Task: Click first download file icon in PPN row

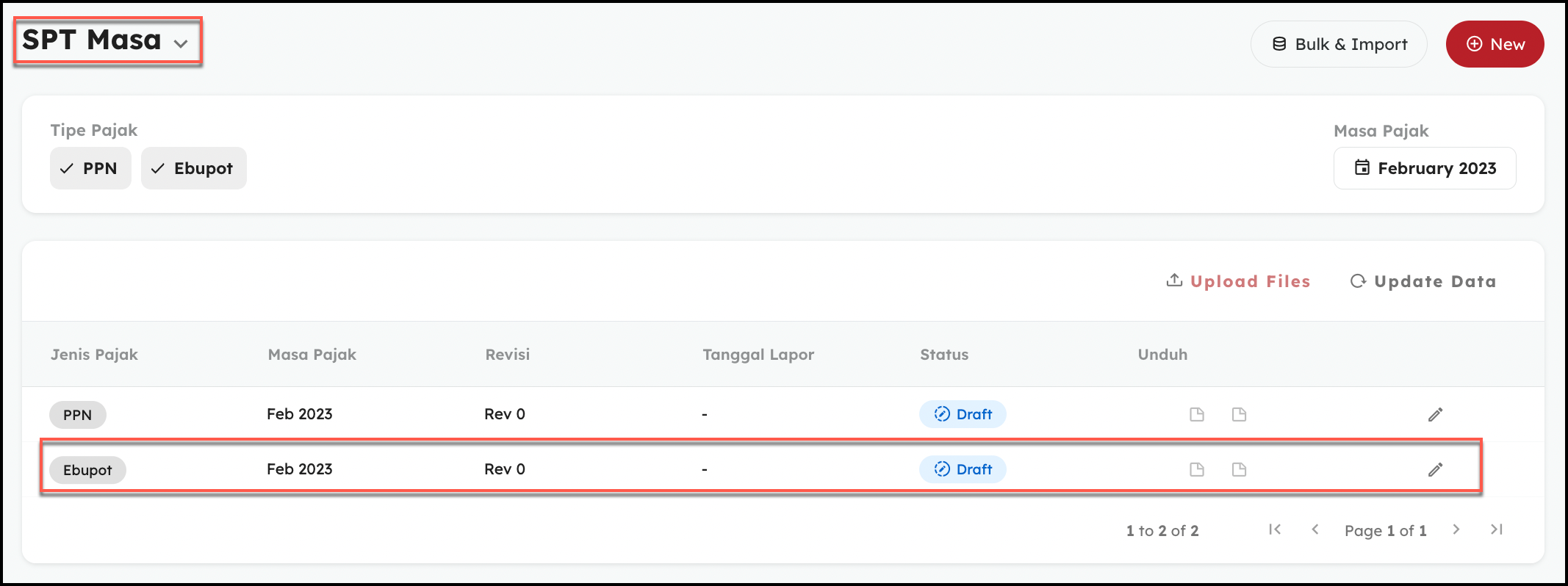Action: point(1197,415)
